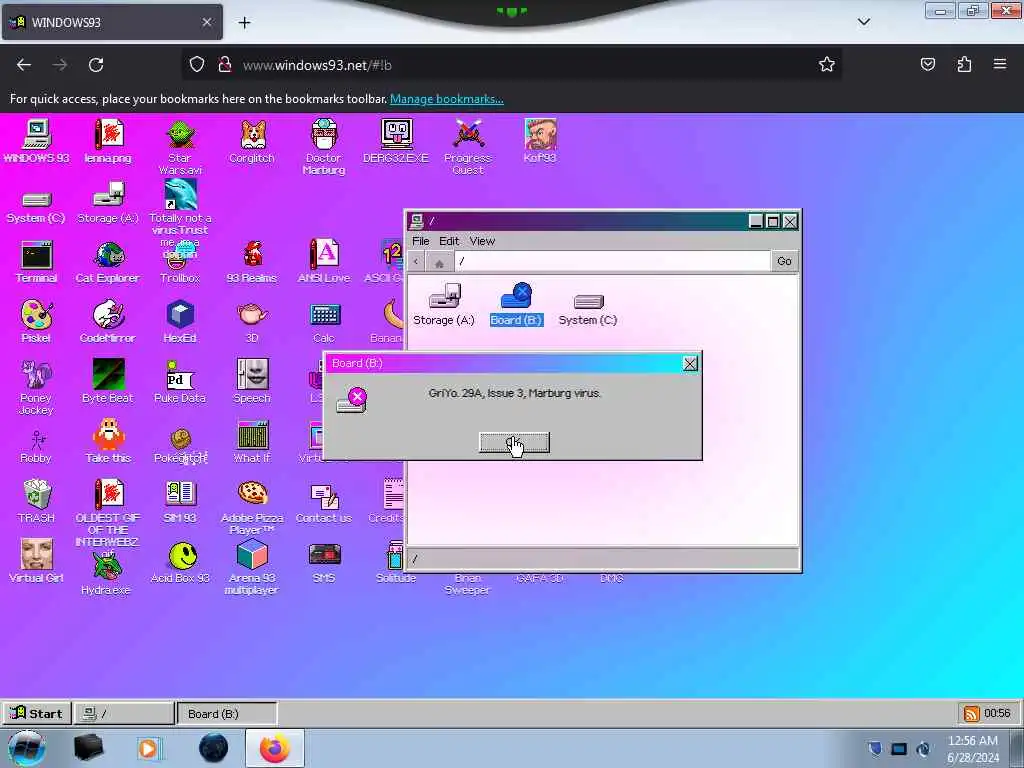The height and width of the screenshot is (768, 1024).
Task: Open lenna.png on the desktop
Action: (108, 142)
